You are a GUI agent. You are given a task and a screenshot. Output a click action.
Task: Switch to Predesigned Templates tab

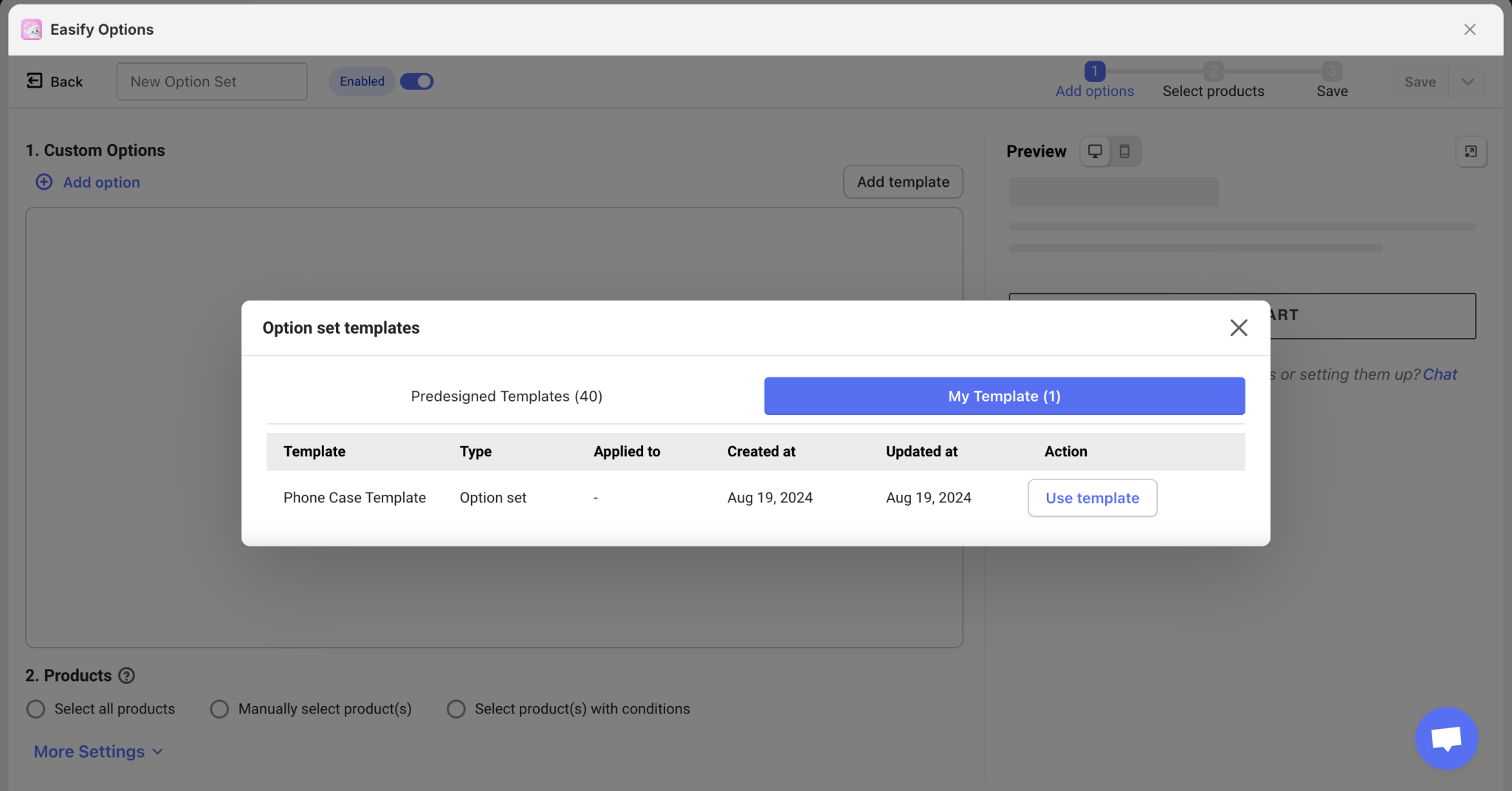[506, 396]
